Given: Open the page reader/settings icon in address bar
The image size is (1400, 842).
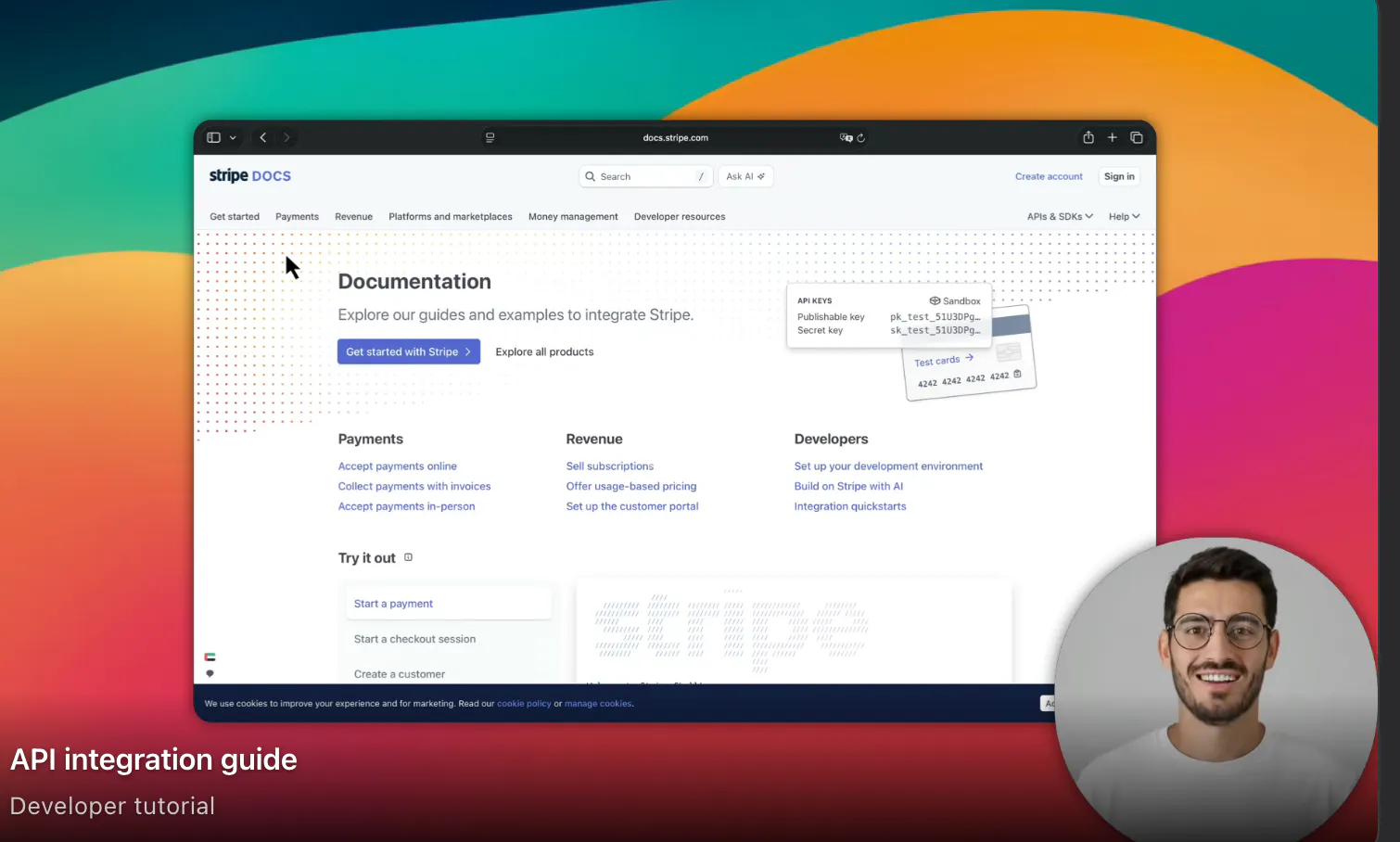Looking at the screenshot, I should coord(490,137).
